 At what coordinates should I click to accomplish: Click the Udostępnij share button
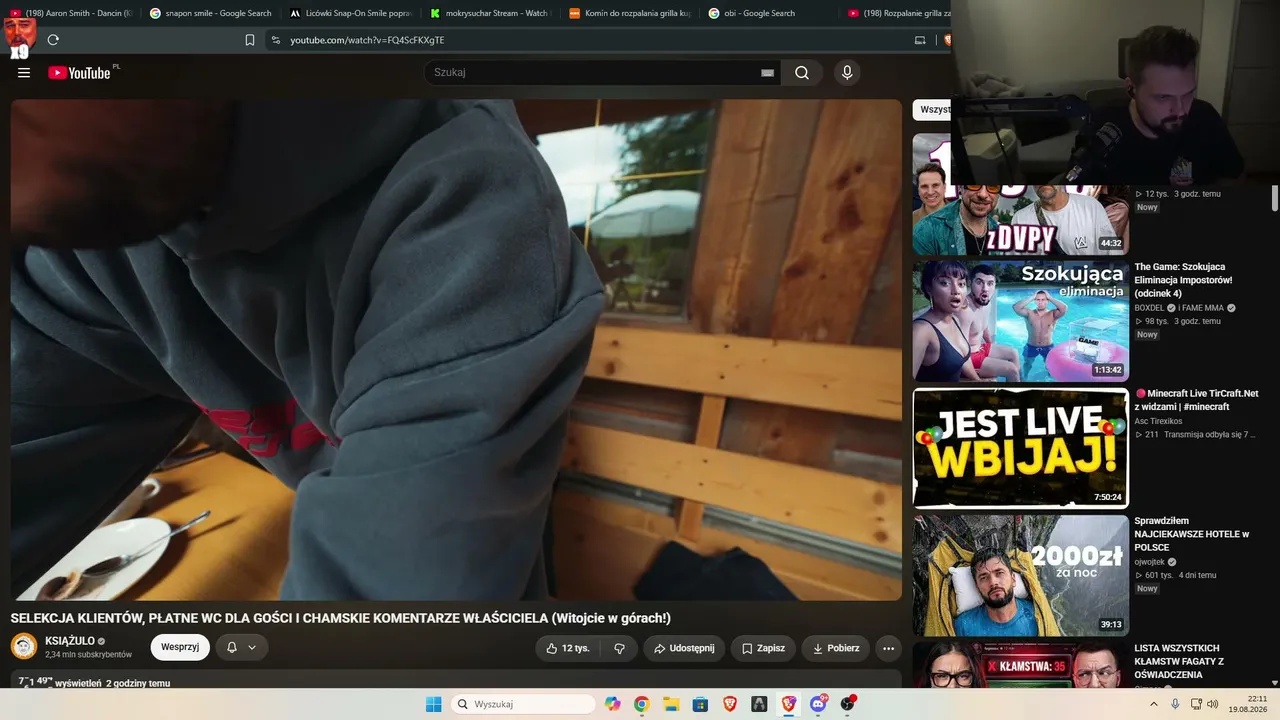click(684, 648)
